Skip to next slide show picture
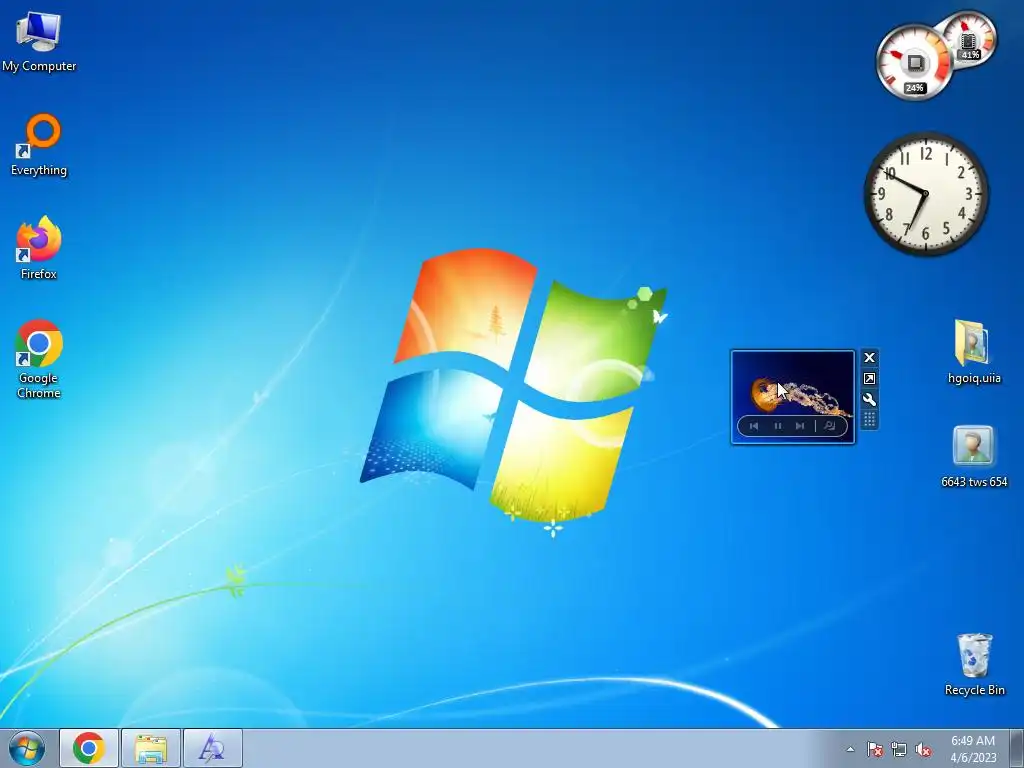 [x=800, y=426]
